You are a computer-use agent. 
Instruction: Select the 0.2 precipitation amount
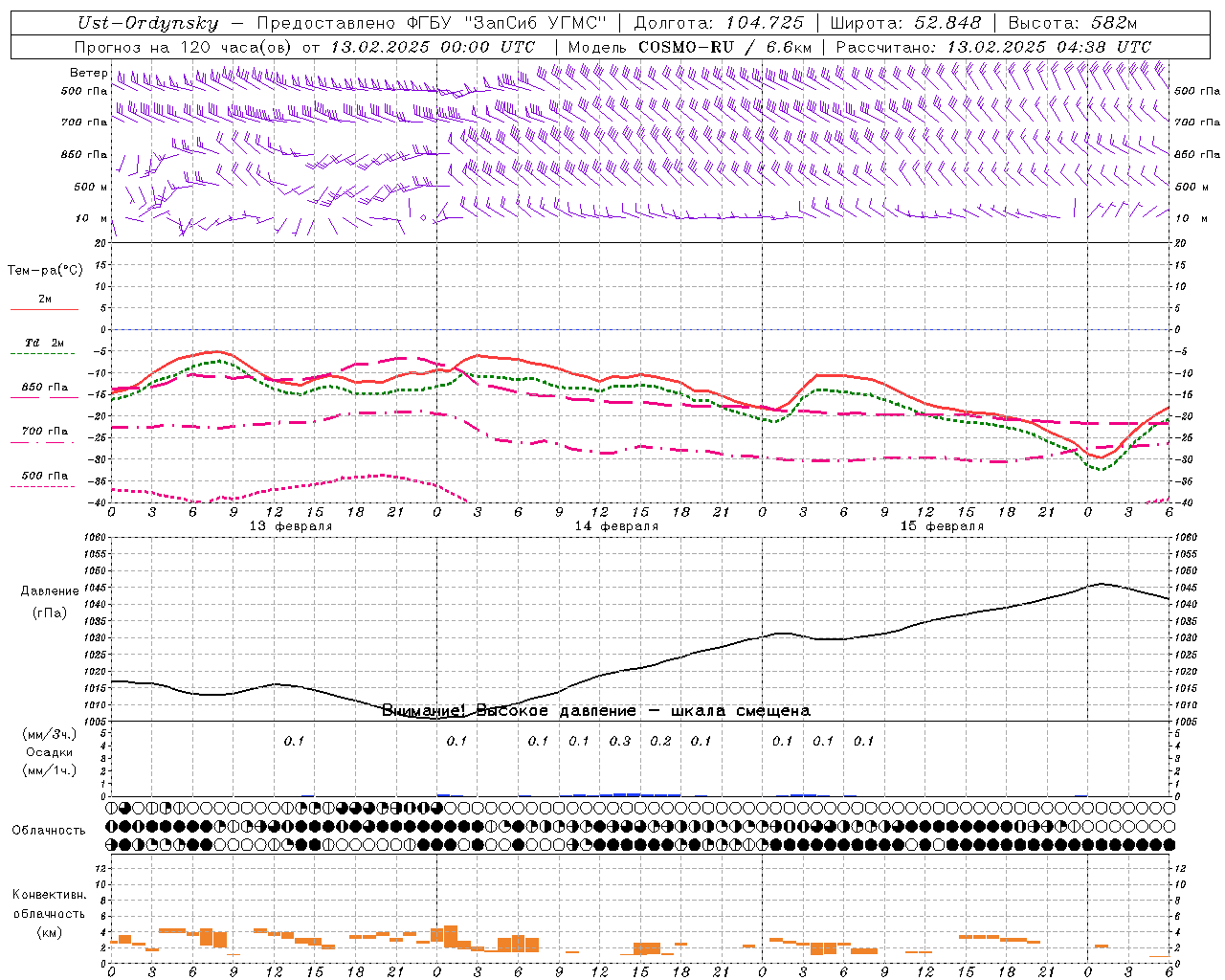(660, 741)
